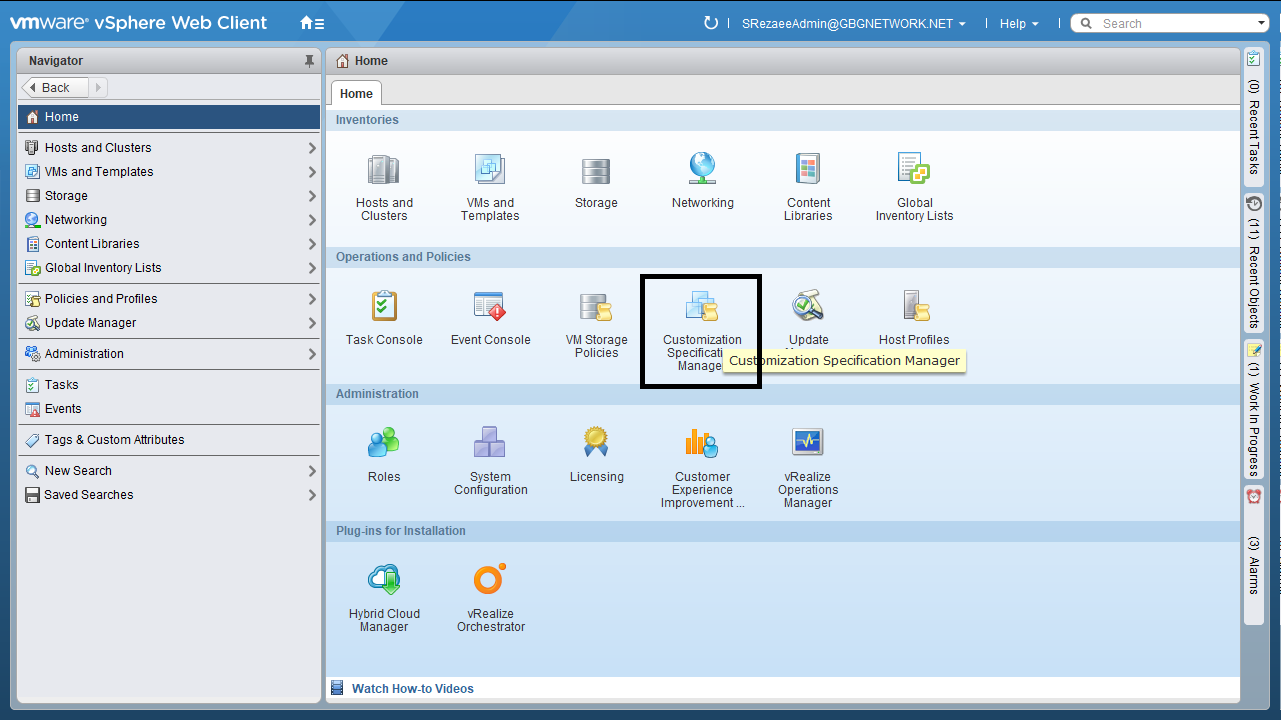Click the refresh icon in header

coord(711,23)
